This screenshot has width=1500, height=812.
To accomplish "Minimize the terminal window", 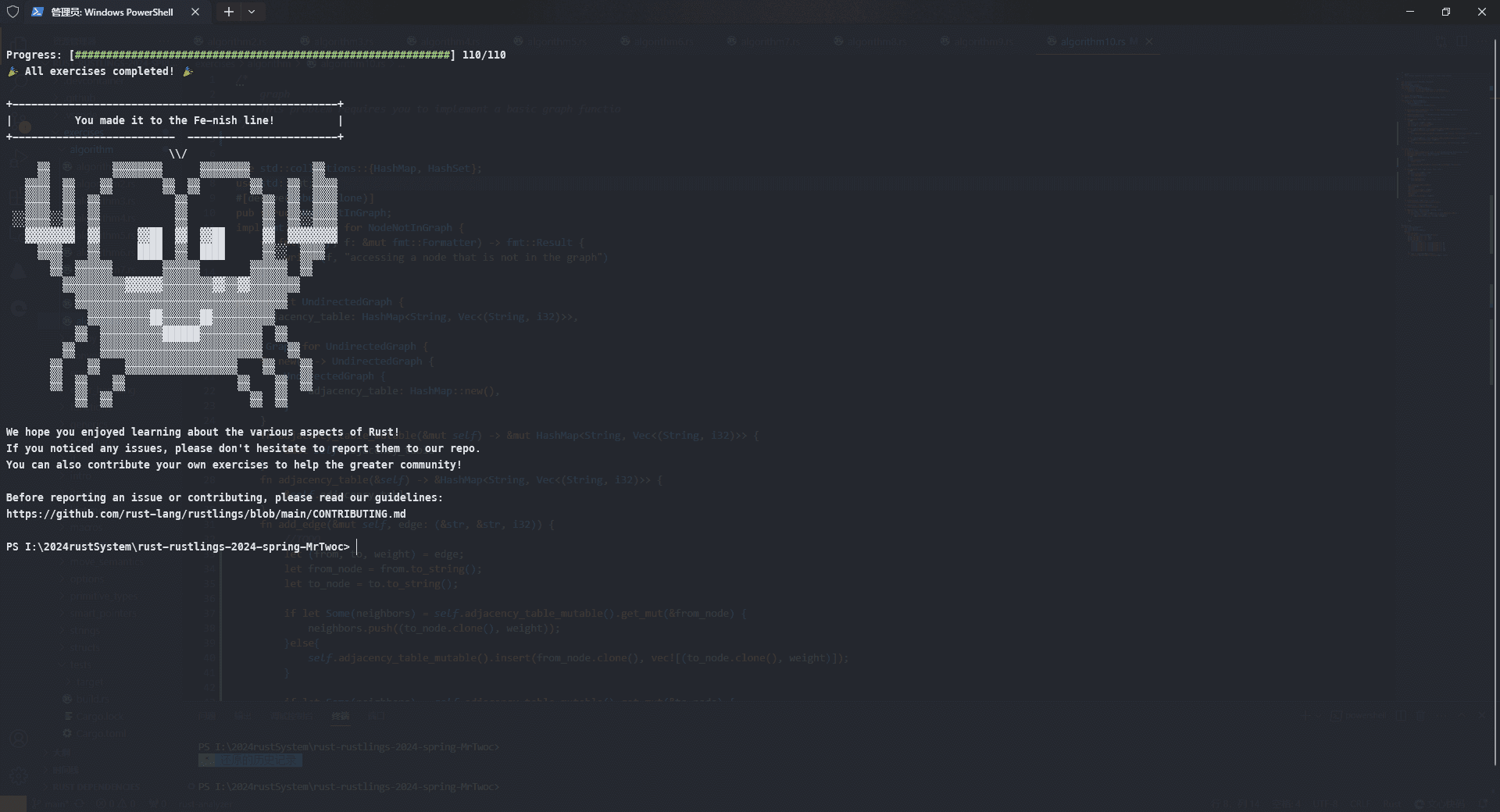I will pyautogui.click(x=1410, y=12).
